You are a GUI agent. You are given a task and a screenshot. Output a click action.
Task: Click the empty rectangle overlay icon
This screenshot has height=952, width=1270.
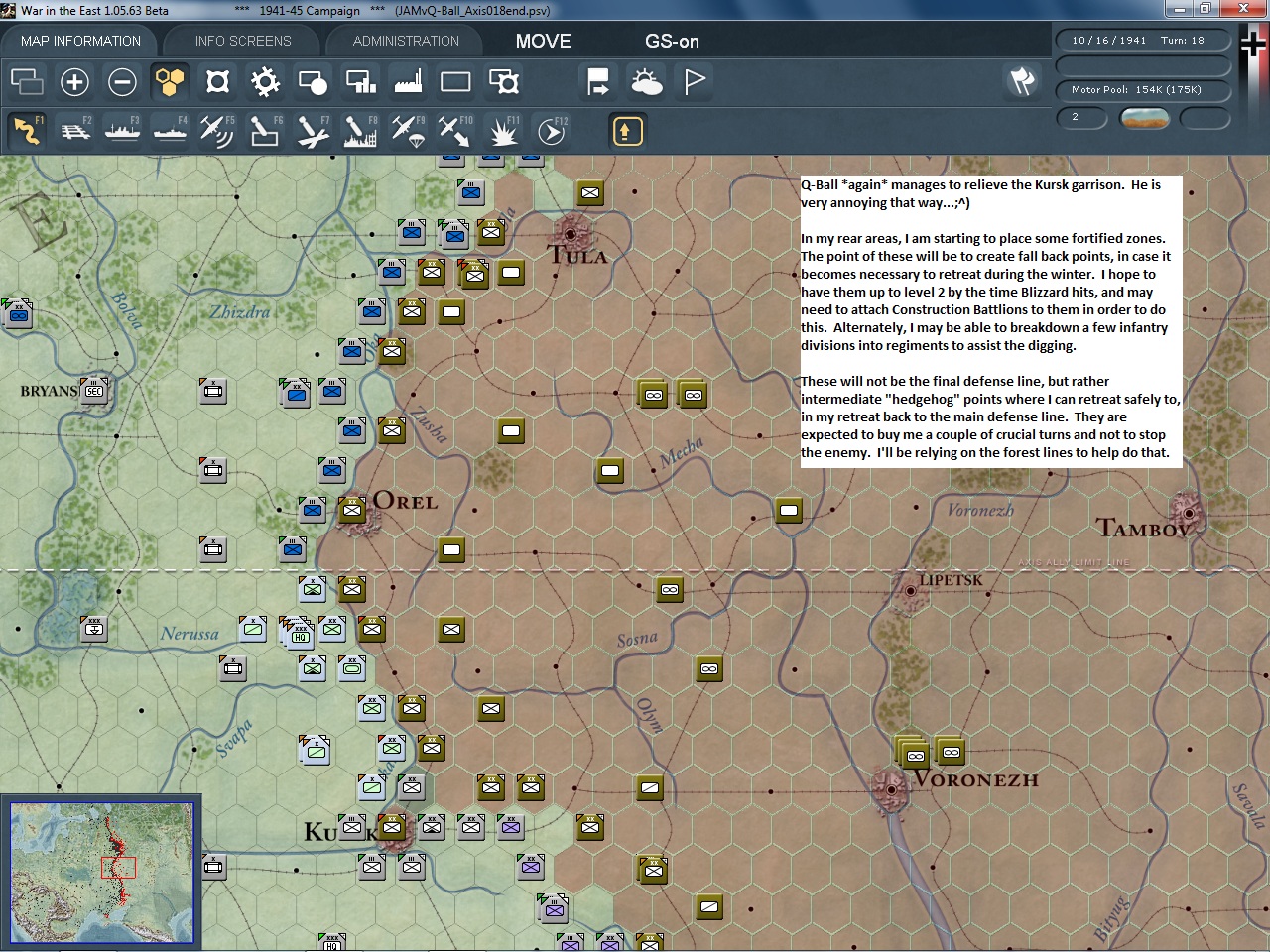point(455,81)
